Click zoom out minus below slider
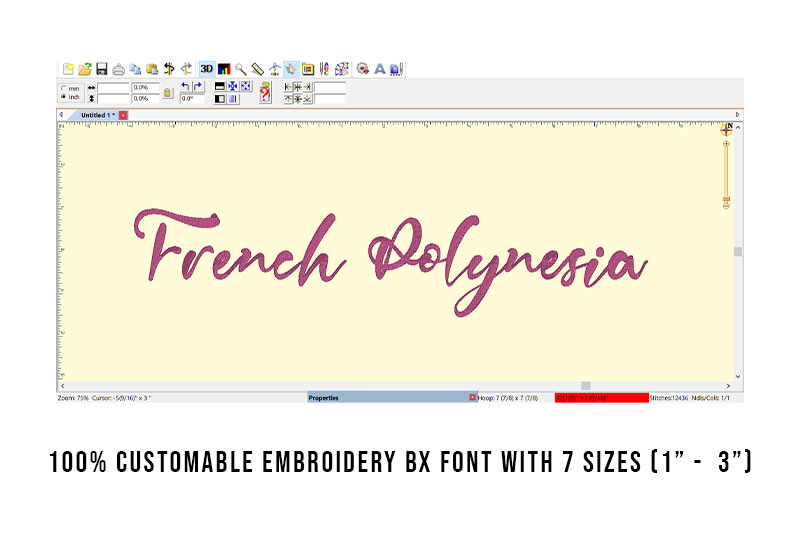The width and height of the screenshot is (800, 533). tap(726, 206)
